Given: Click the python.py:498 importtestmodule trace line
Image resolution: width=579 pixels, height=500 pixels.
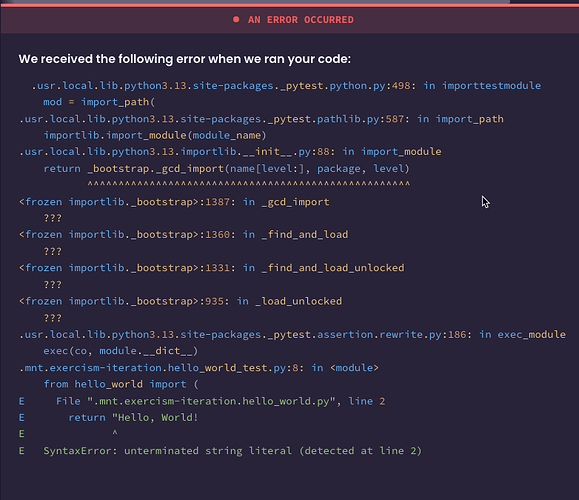Looking at the screenshot, I should tap(286, 86).
